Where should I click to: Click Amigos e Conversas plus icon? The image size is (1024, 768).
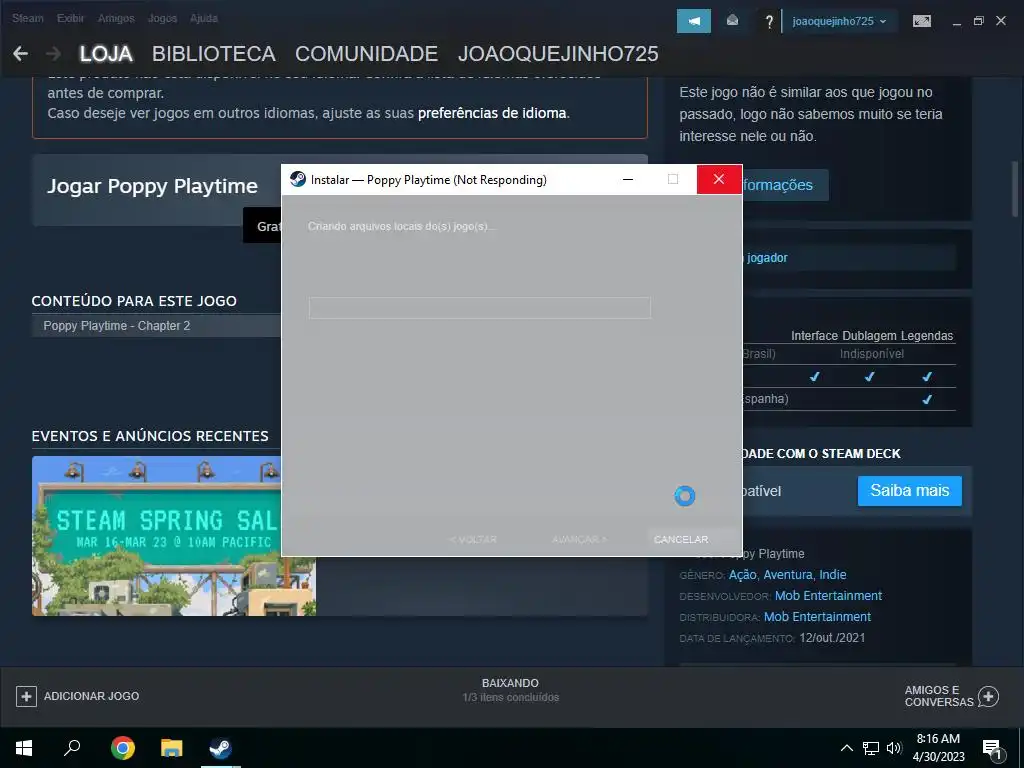[x=988, y=696]
